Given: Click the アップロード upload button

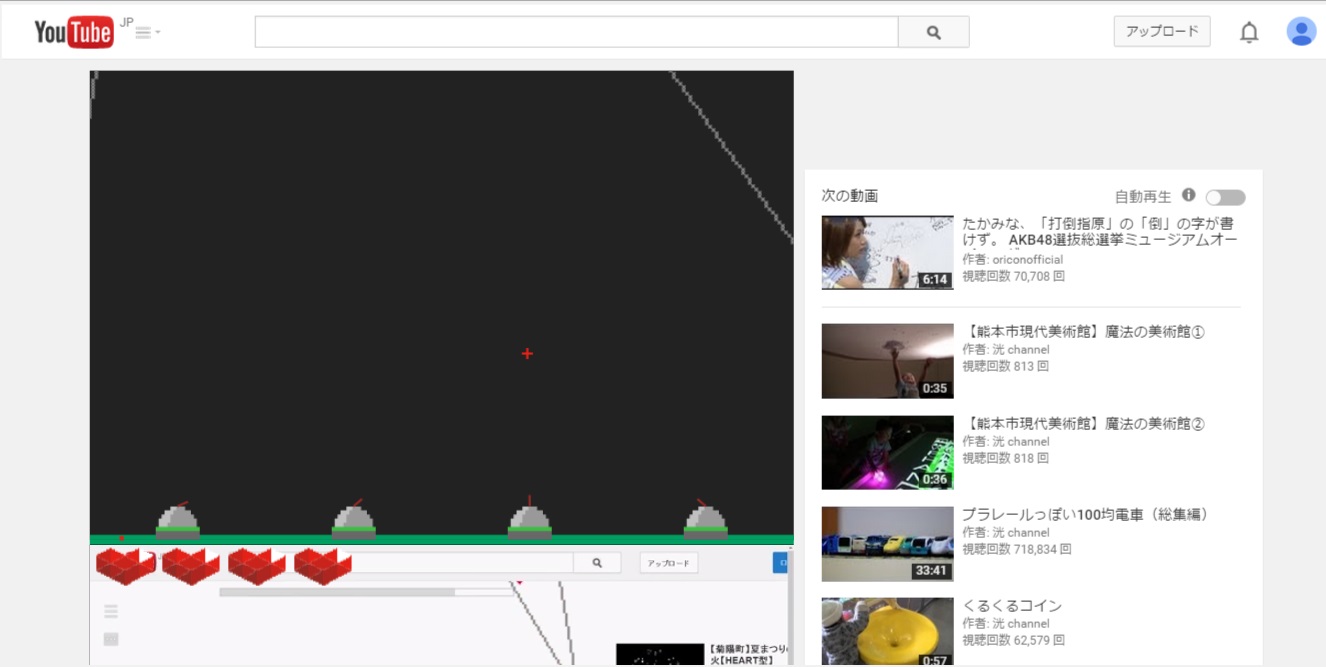Looking at the screenshot, I should [1161, 31].
